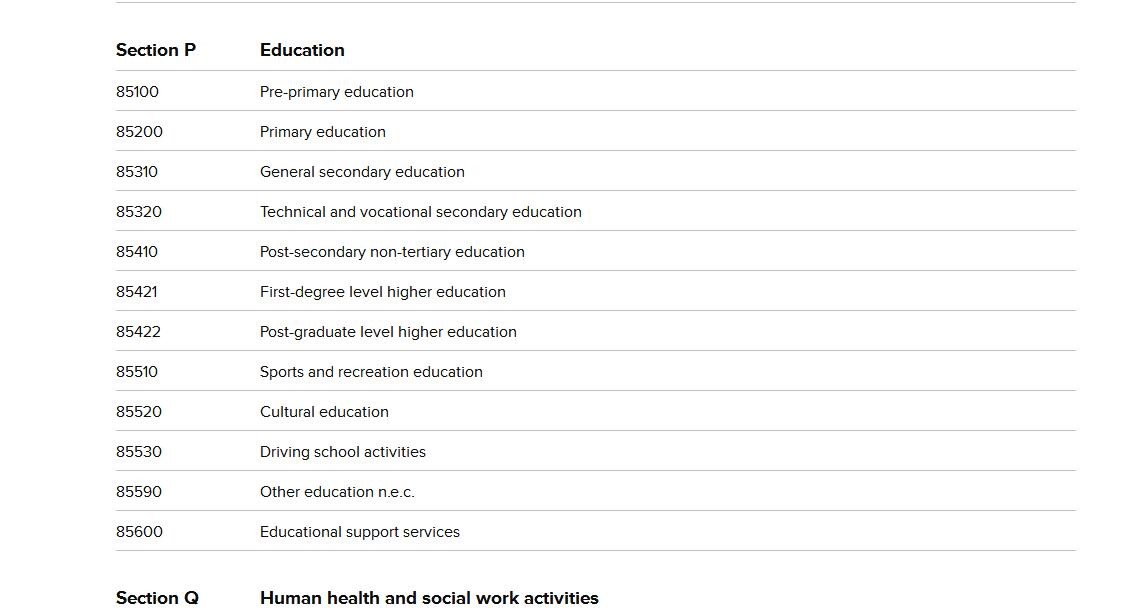This screenshot has height=610, width=1147.
Task: Click "Post-graduate level higher education" description
Action: pos(388,332)
